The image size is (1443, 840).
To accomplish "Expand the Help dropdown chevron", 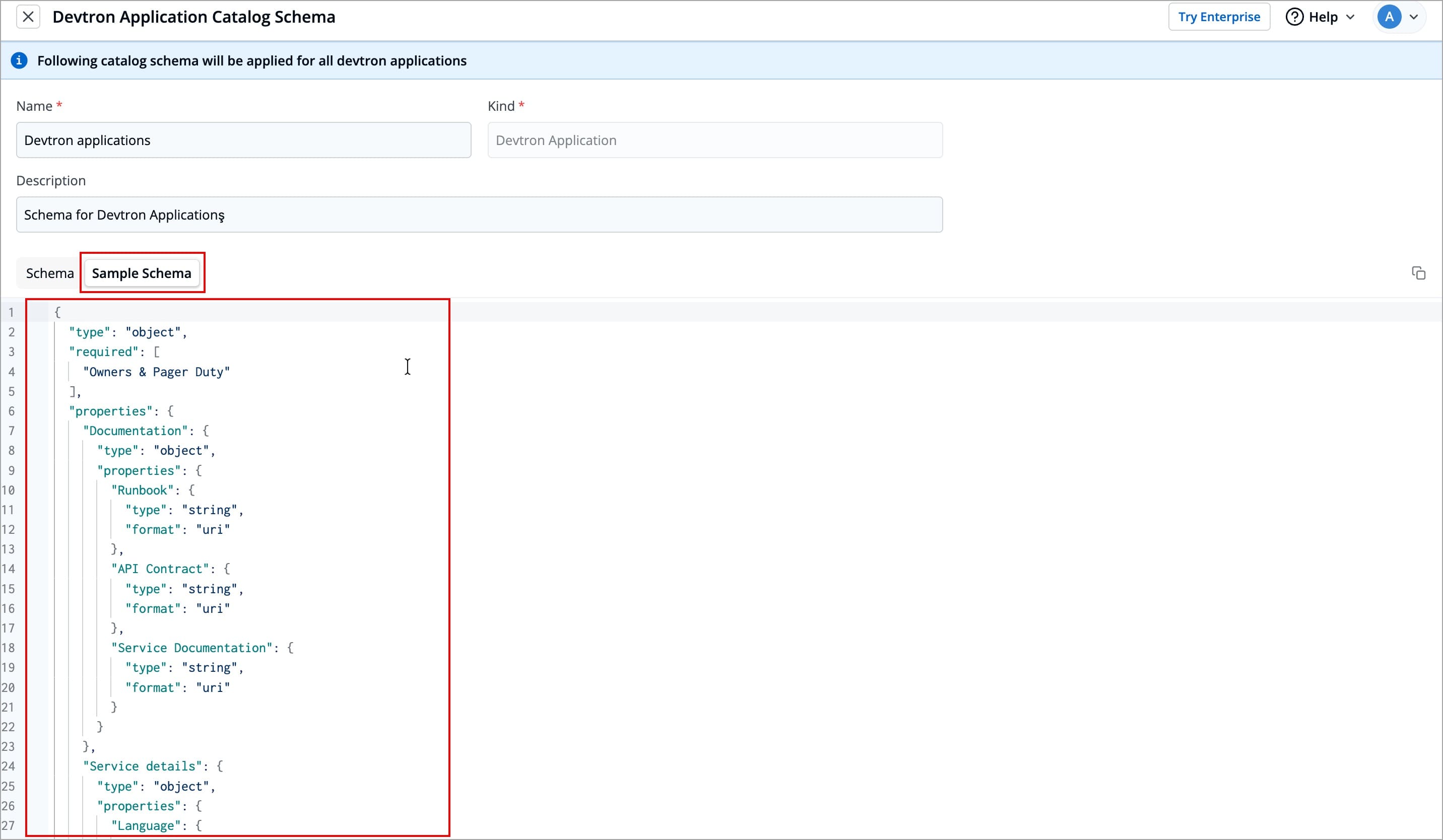I will point(1349,17).
